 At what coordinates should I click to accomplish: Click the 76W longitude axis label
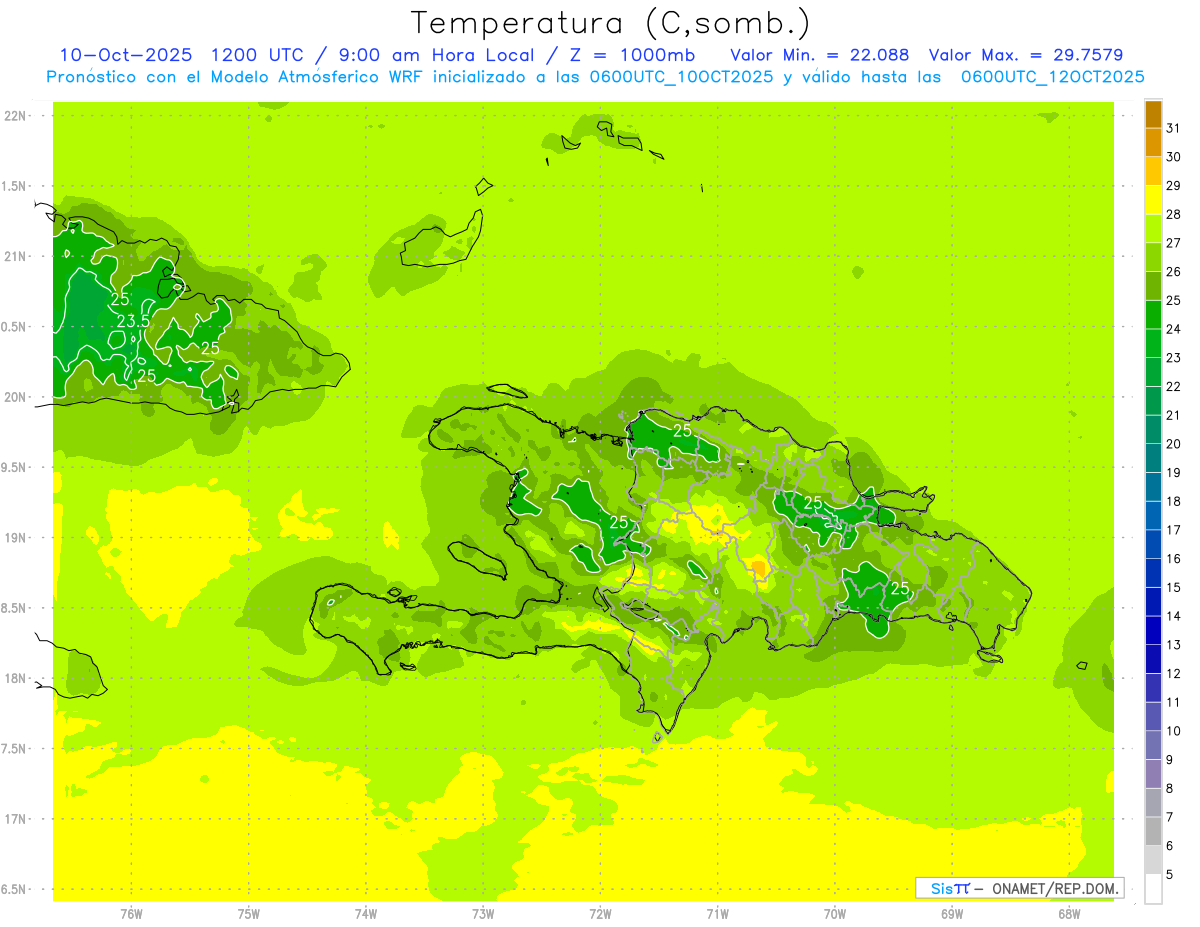point(131,913)
